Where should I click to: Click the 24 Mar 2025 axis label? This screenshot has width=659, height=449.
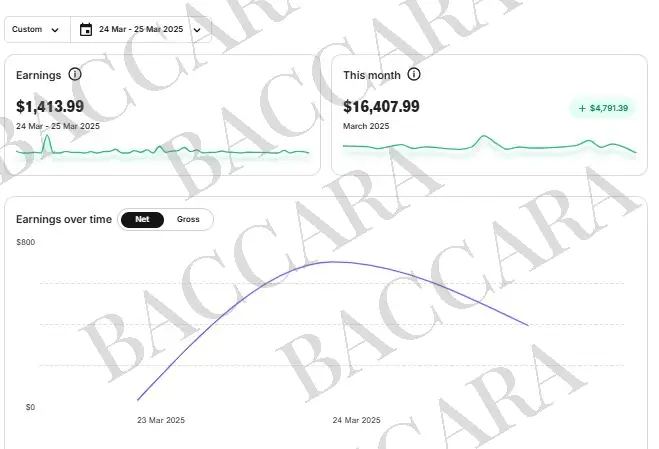pyautogui.click(x=356, y=421)
